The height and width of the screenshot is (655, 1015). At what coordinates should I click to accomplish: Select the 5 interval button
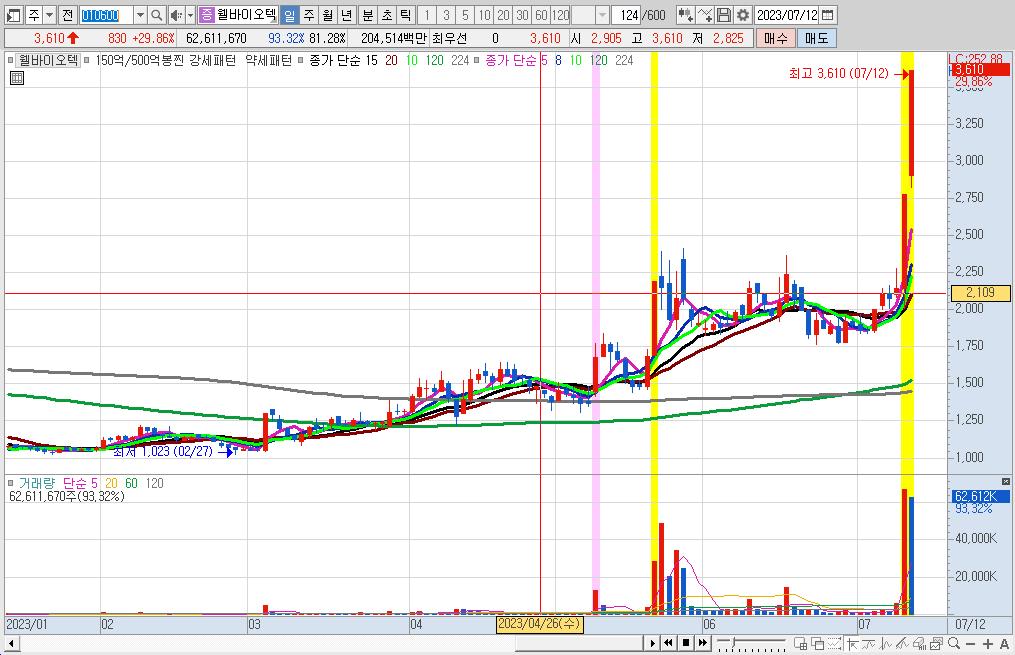click(x=465, y=15)
